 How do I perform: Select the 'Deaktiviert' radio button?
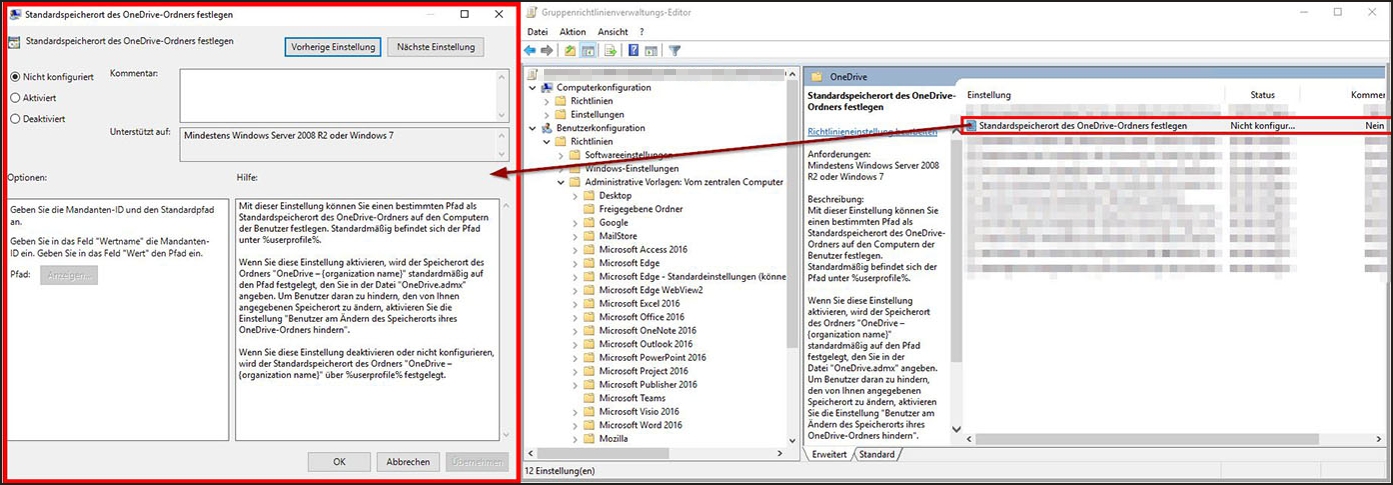(x=15, y=119)
